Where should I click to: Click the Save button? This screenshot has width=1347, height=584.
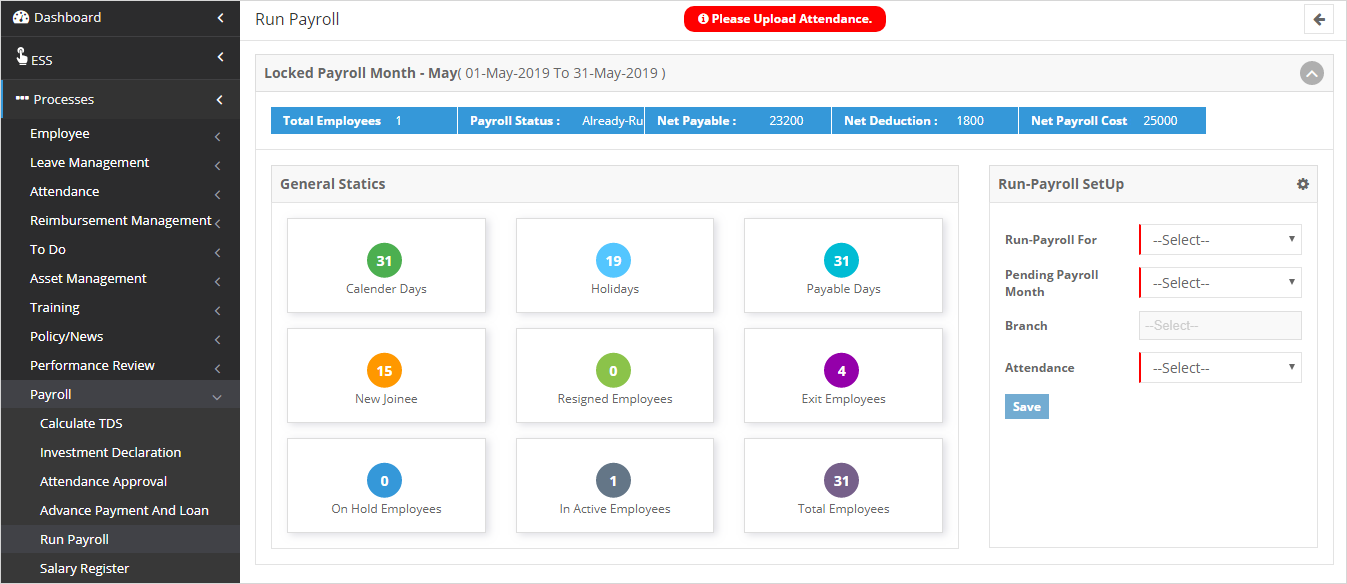1026,406
